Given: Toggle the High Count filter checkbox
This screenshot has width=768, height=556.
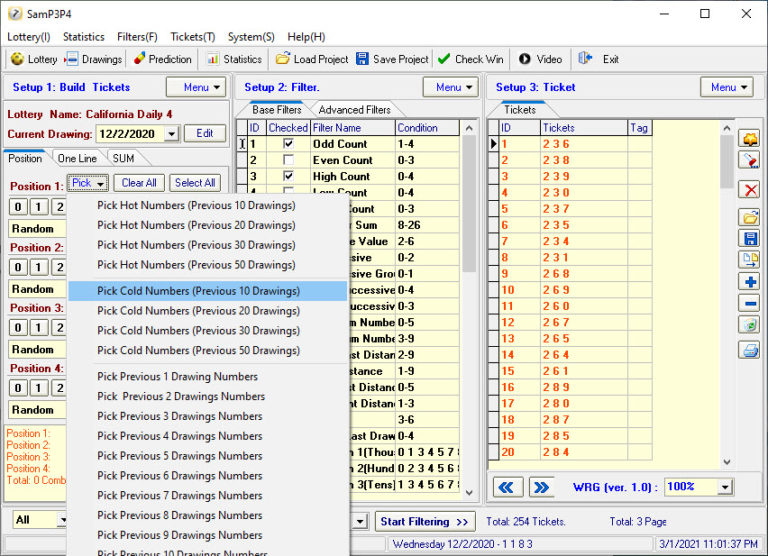Looking at the screenshot, I should tap(288, 176).
